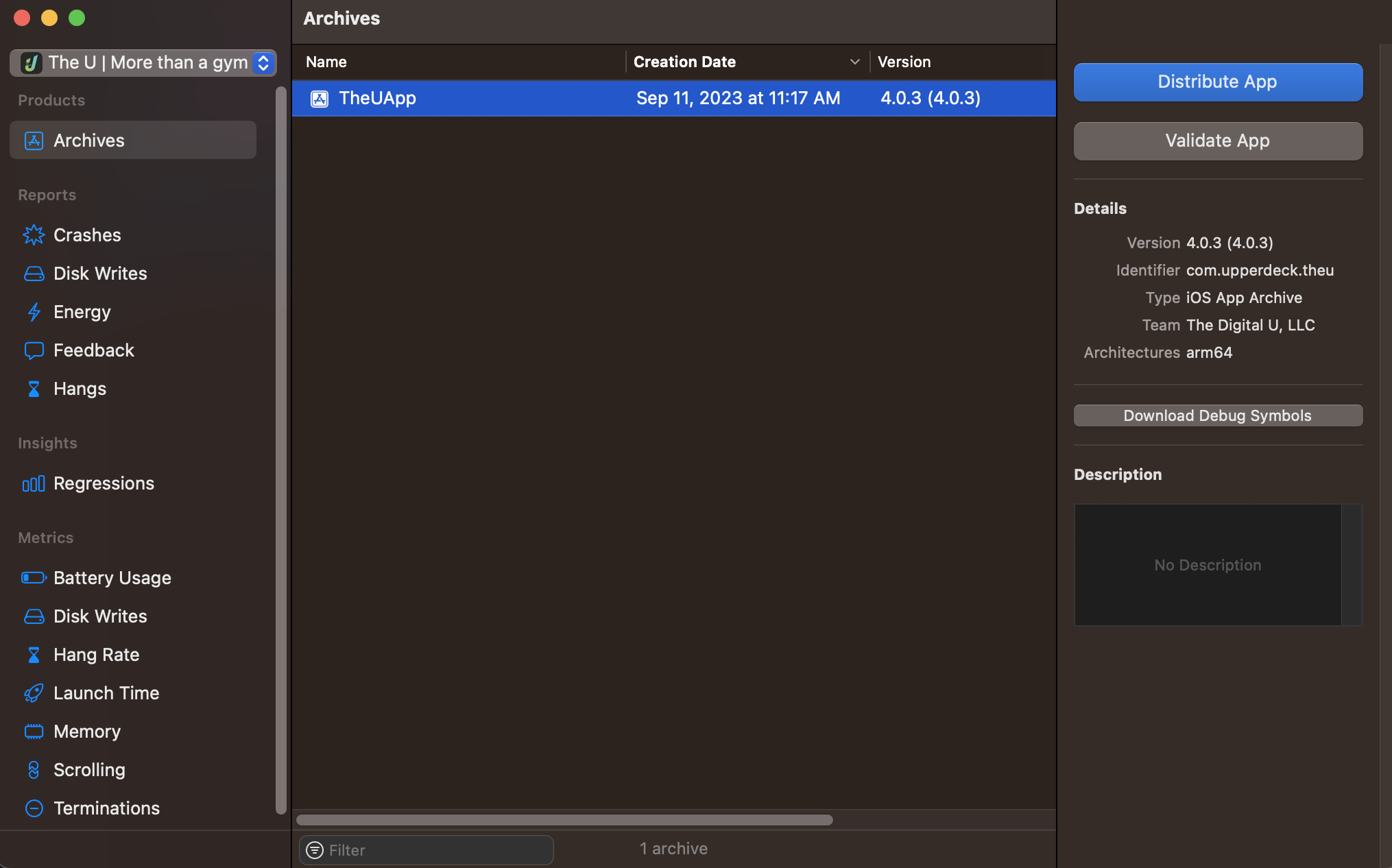This screenshot has width=1392, height=868.
Task: Click the Feedback speech bubble icon
Action: [34, 350]
